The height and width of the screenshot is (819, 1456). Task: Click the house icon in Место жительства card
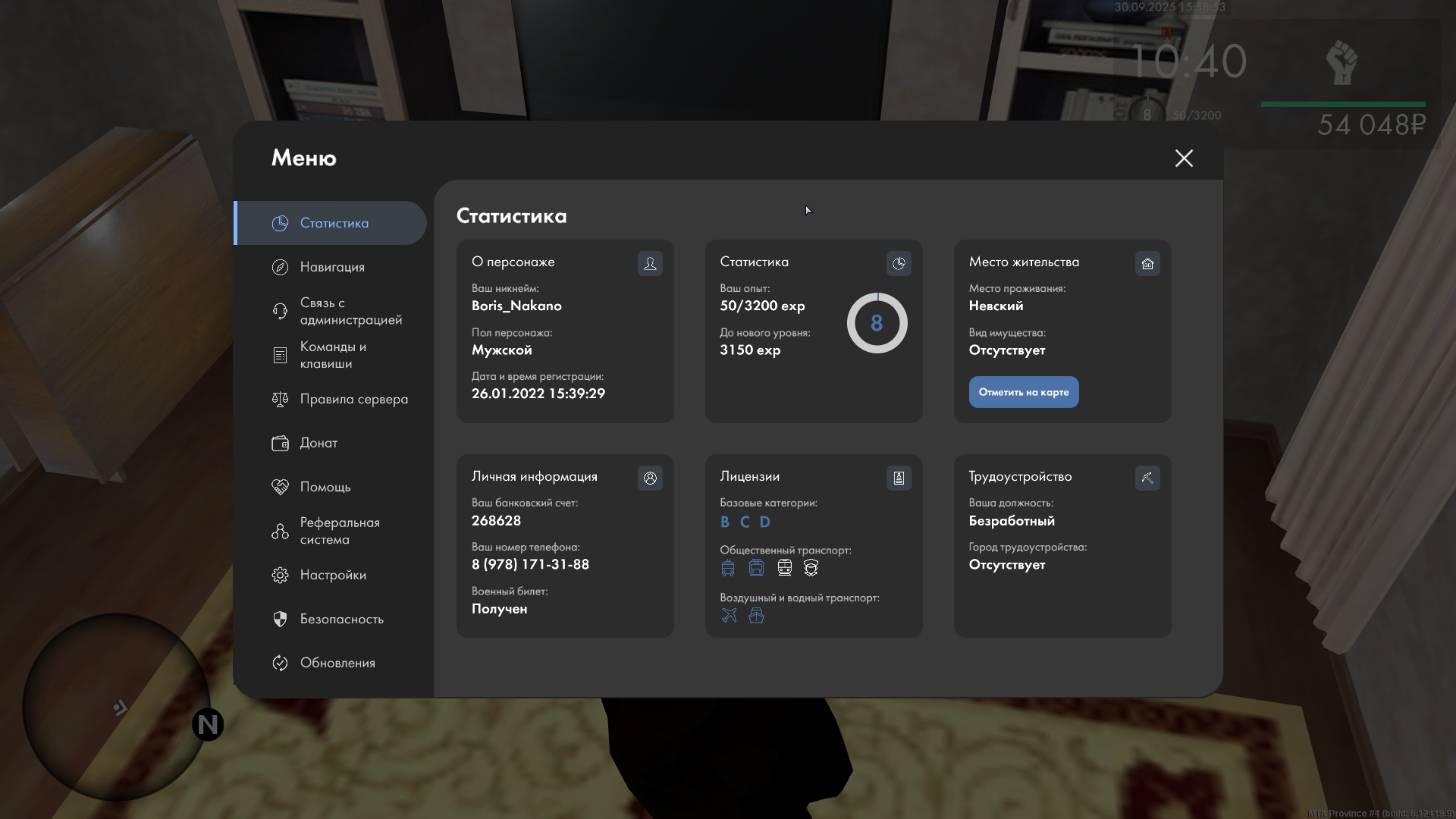[x=1147, y=263]
